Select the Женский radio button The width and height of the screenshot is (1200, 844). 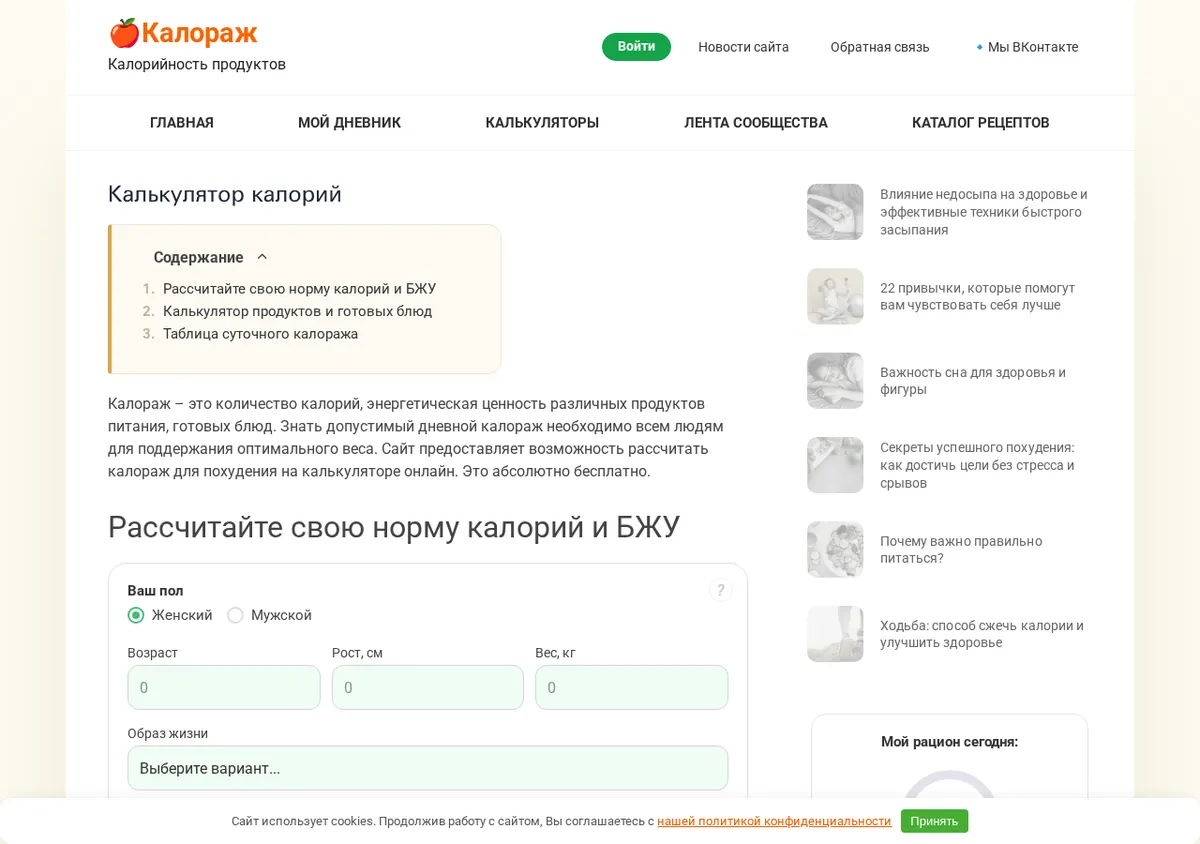pos(136,615)
